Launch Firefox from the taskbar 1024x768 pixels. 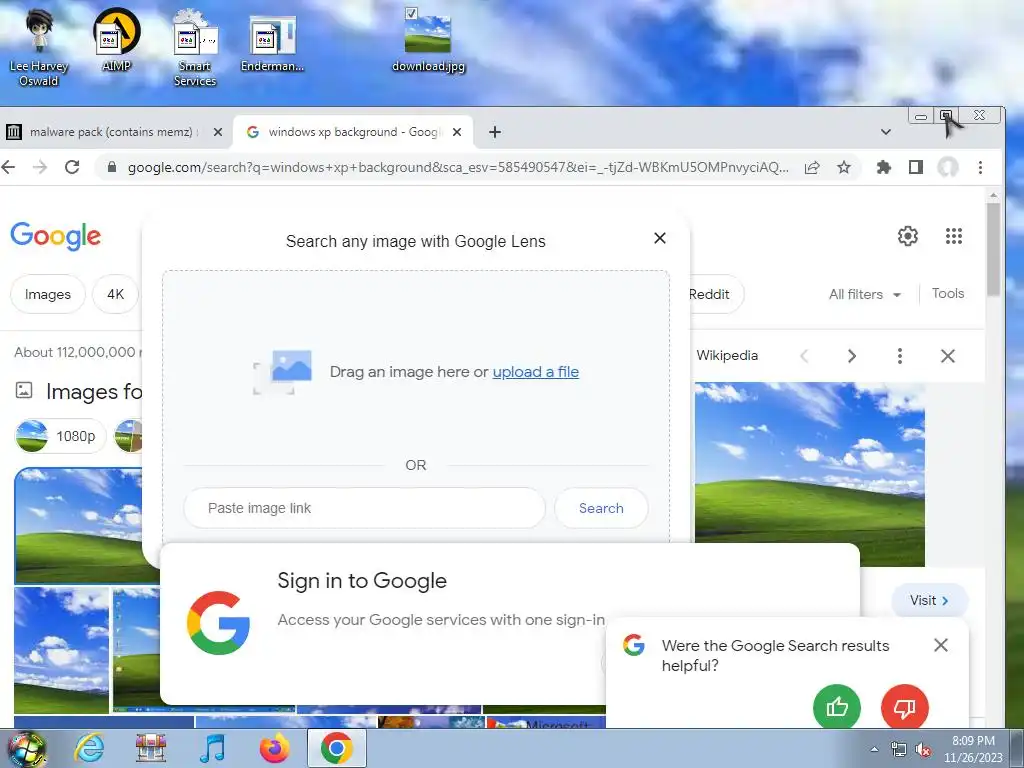pos(274,748)
